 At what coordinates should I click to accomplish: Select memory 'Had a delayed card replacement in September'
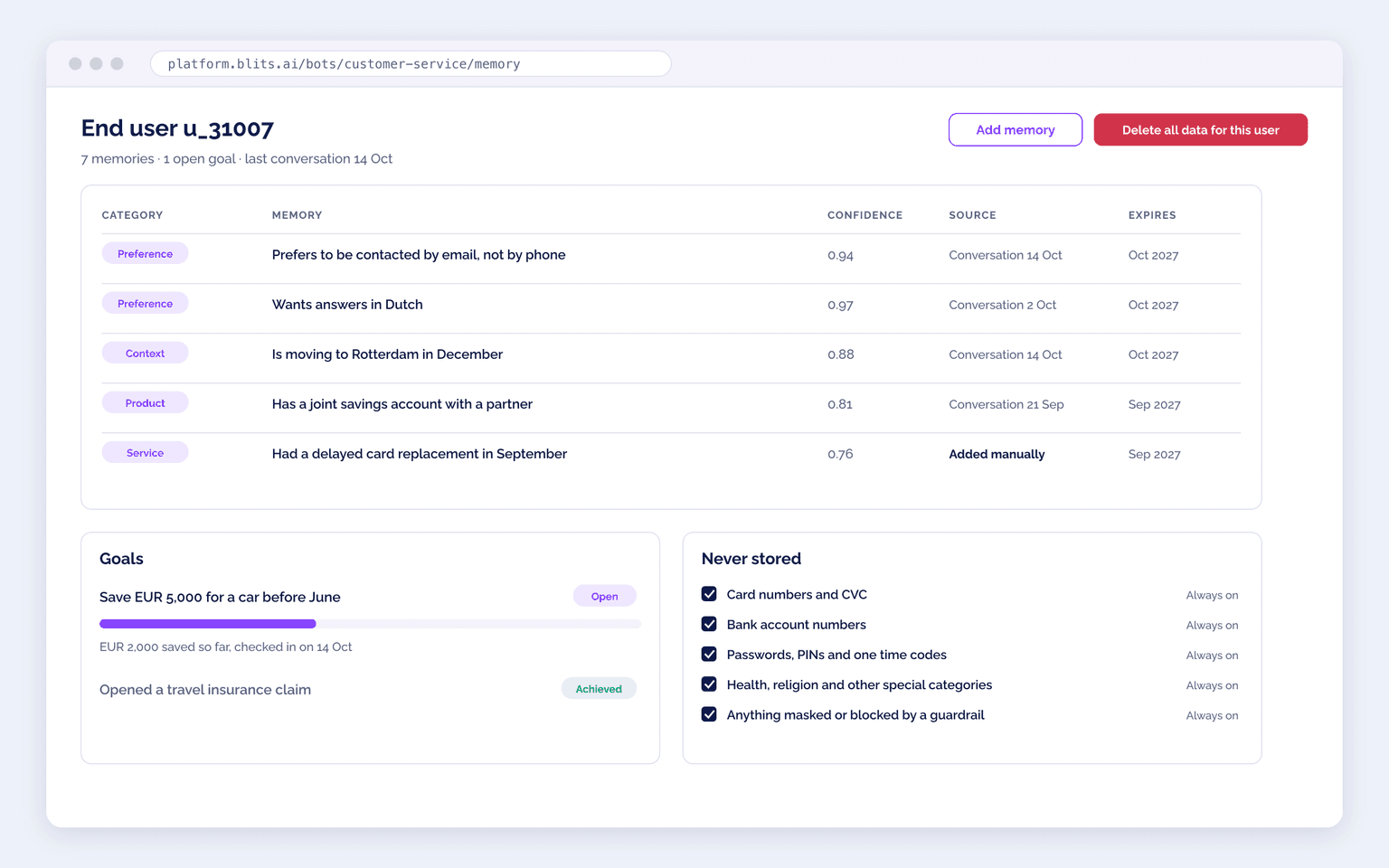click(420, 454)
